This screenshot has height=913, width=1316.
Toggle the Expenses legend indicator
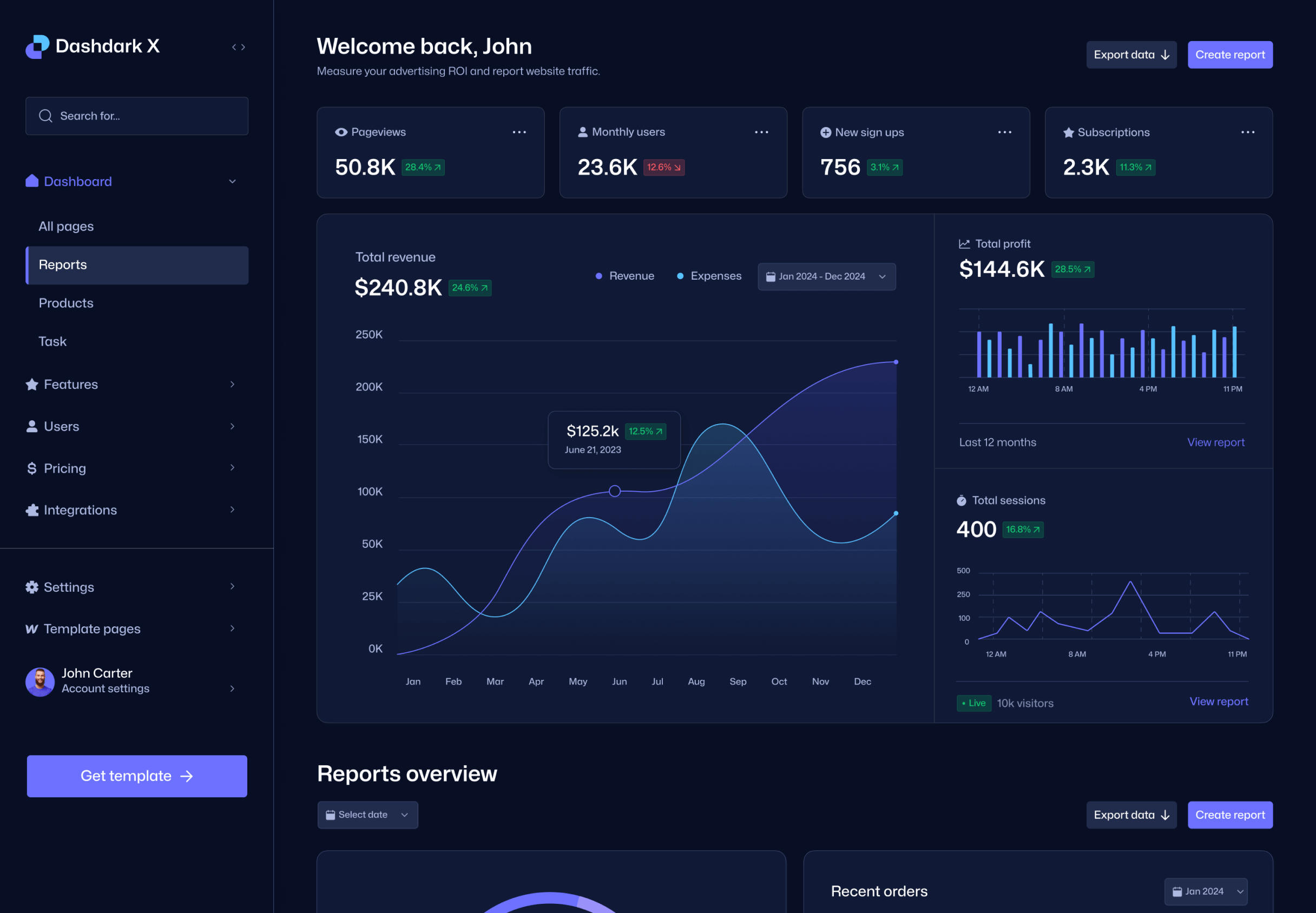(x=680, y=275)
